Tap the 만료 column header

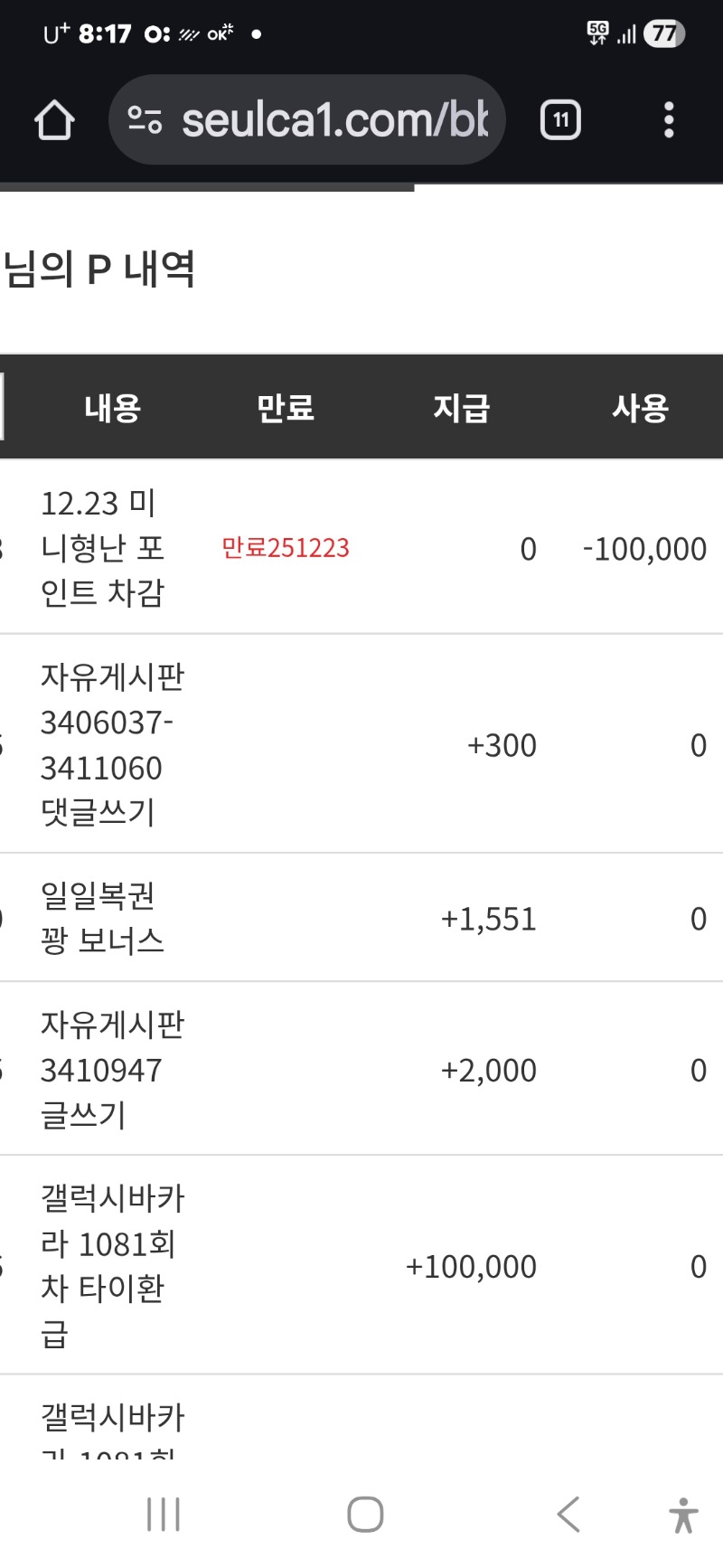[286, 408]
